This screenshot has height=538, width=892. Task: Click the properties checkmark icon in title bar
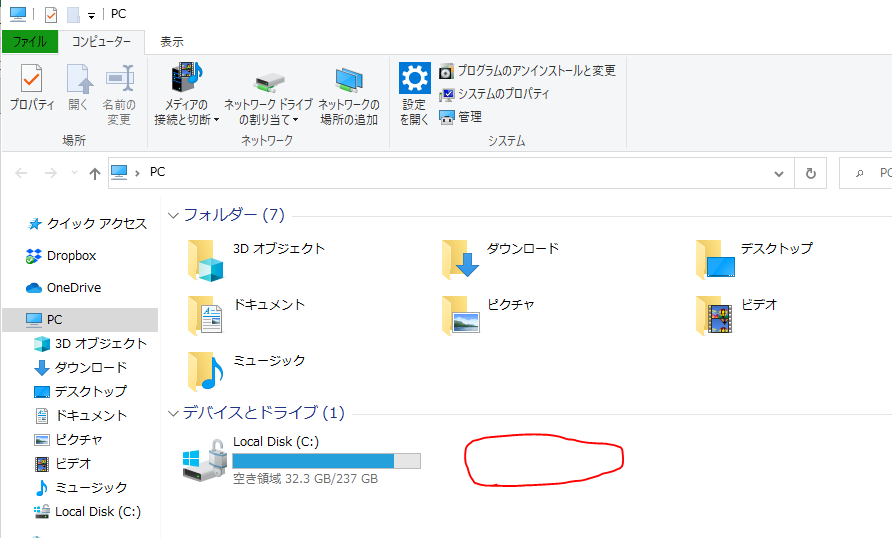pos(51,14)
